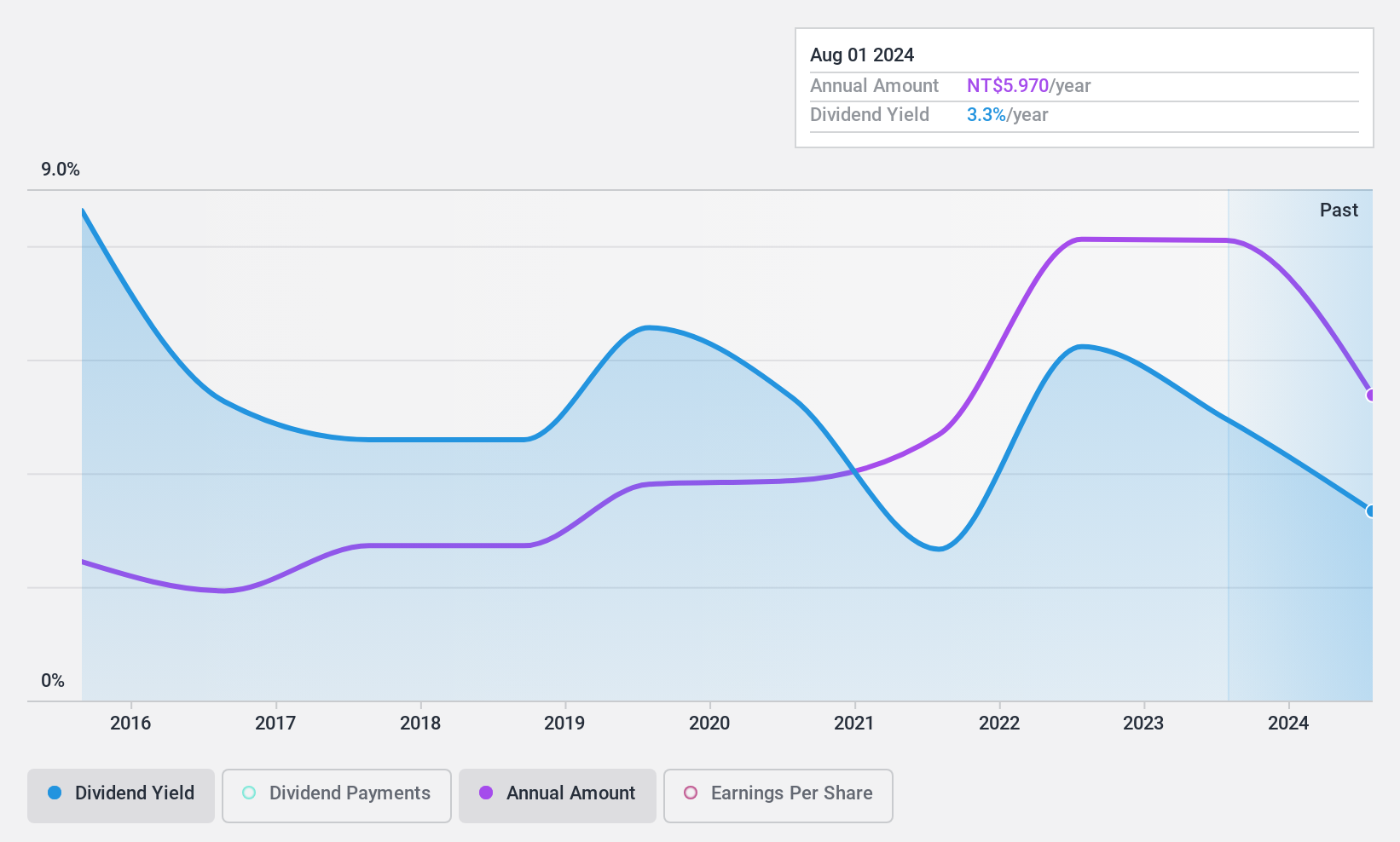Image resolution: width=1400 pixels, height=842 pixels.
Task: Click the 2018 x-axis label
Action: click(420, 724)
